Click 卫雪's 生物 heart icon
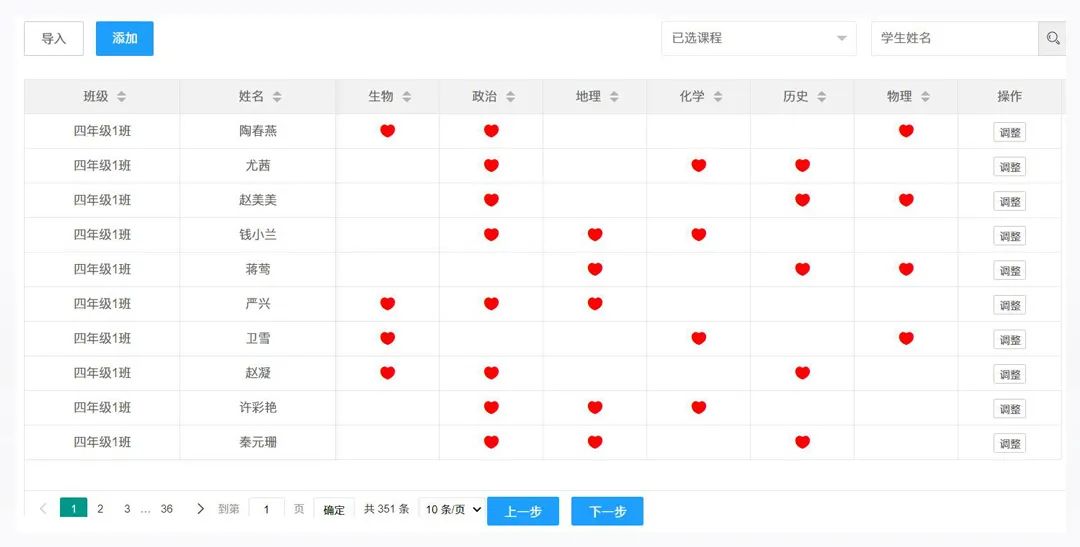The width and height of the screenshot is (1080, 547). [x=388, y=338]
